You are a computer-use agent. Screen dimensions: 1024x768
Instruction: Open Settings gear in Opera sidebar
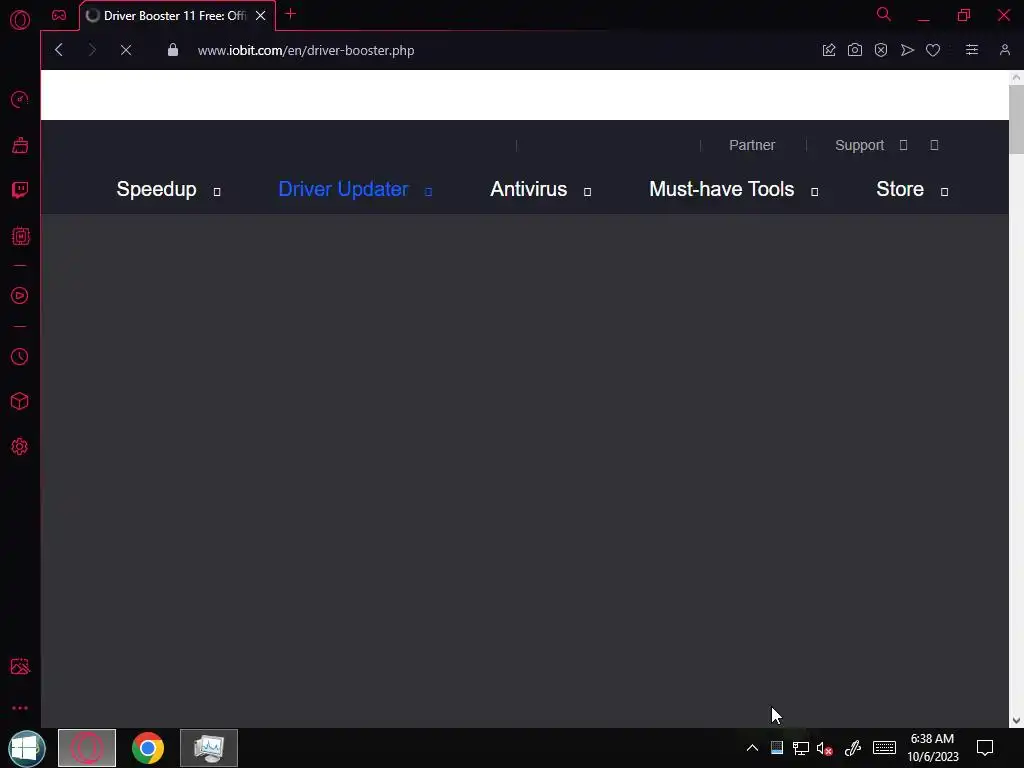(20, 447)
